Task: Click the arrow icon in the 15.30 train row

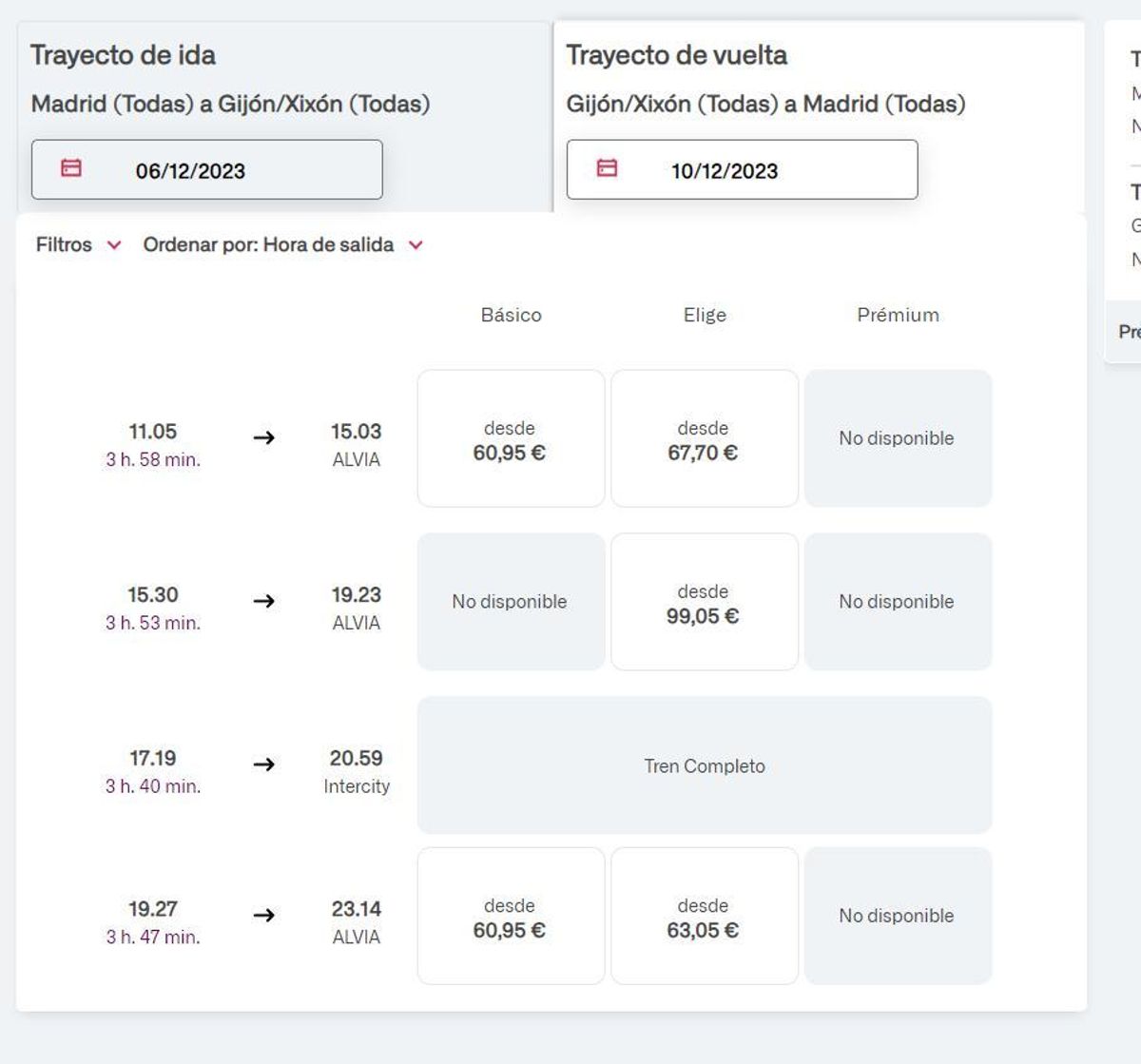Action: tap(264, 601)
